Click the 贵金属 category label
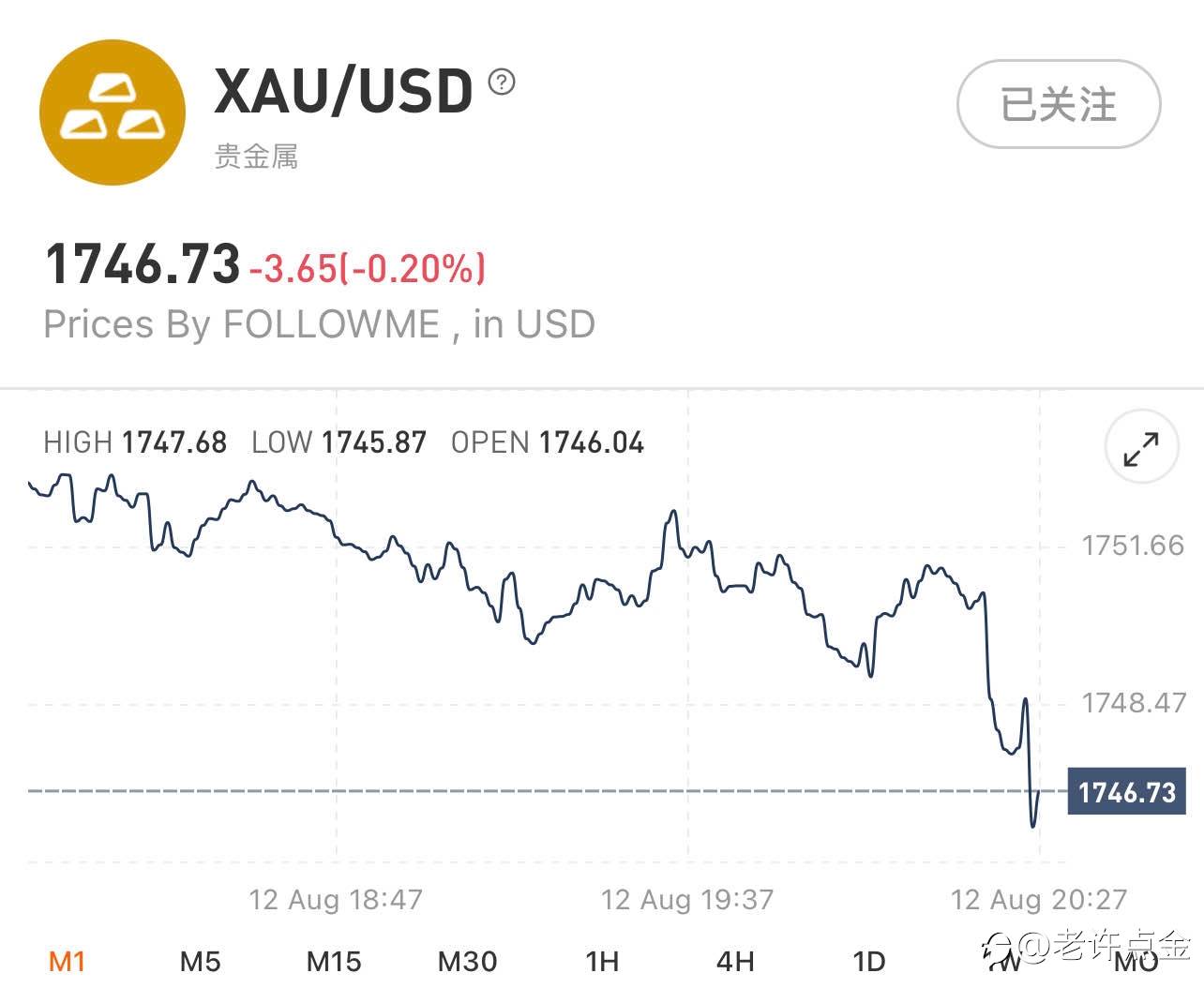This screenshot has width=1204, height=1003. pyautogui.click(x=256, y=157)
